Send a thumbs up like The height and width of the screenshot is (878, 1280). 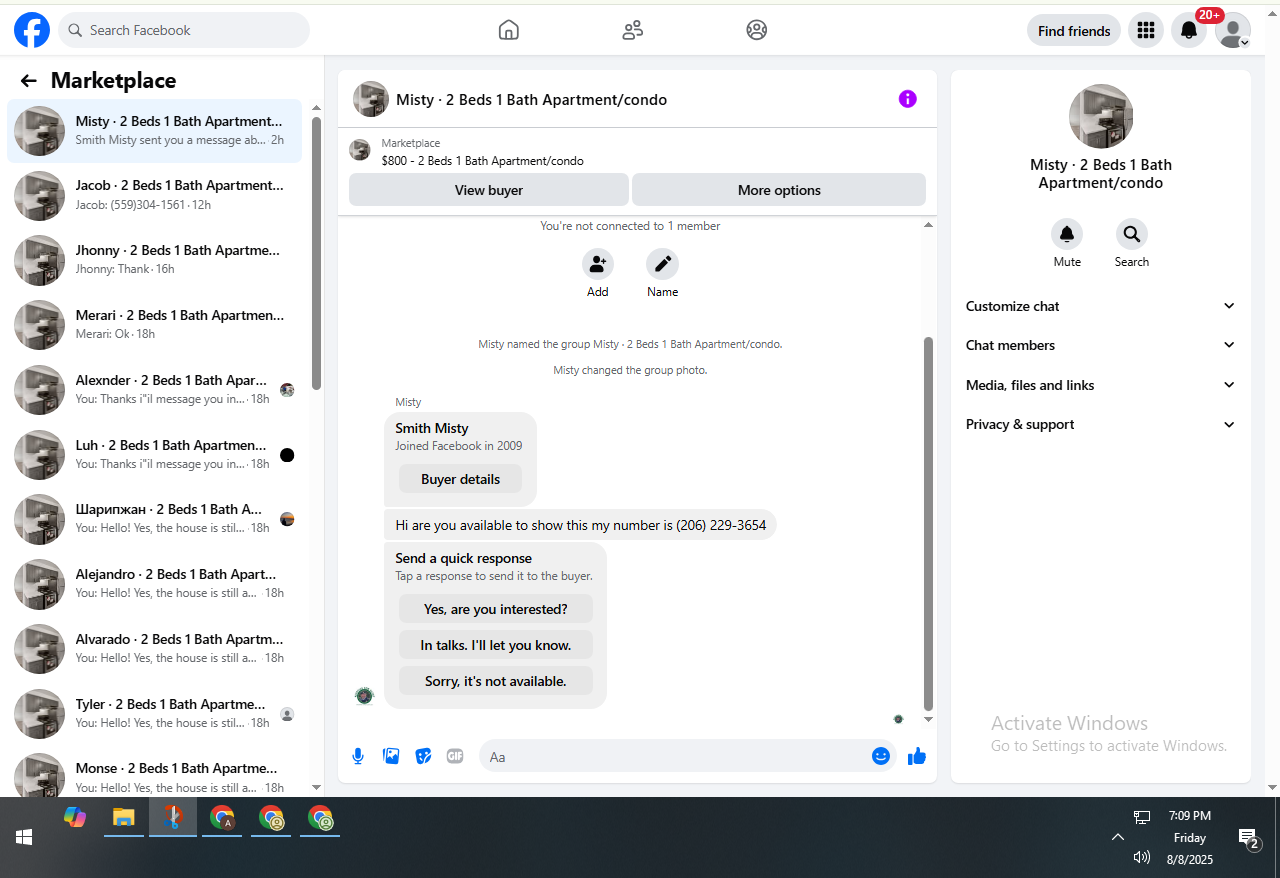pos(917,757)
